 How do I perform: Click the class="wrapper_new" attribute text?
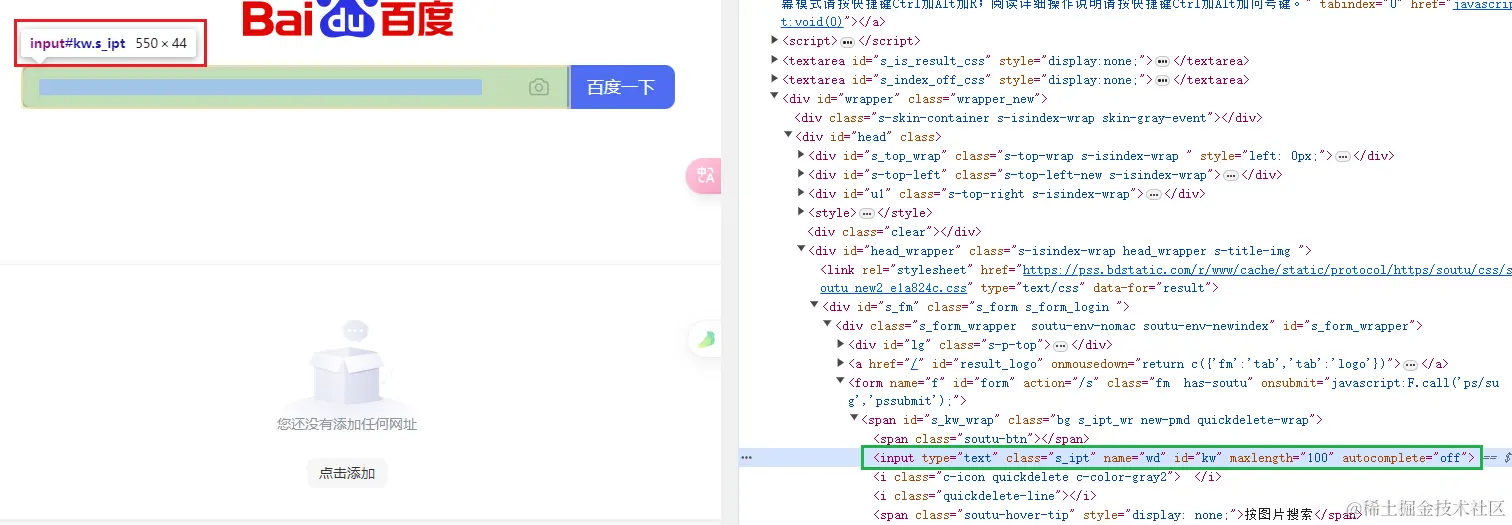pyautogui.click(x=976, y=99)
